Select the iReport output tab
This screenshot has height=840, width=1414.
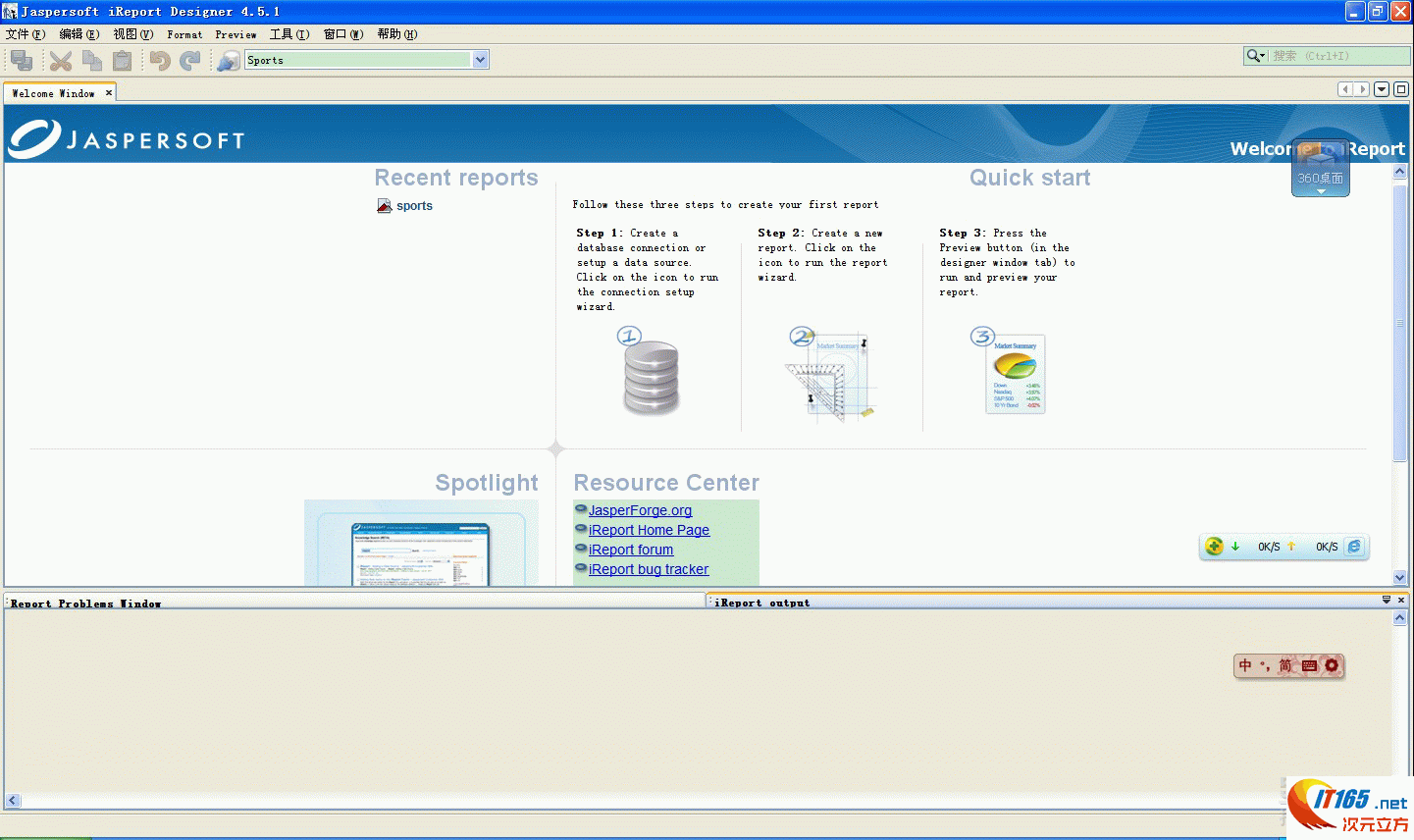(762, 603)
